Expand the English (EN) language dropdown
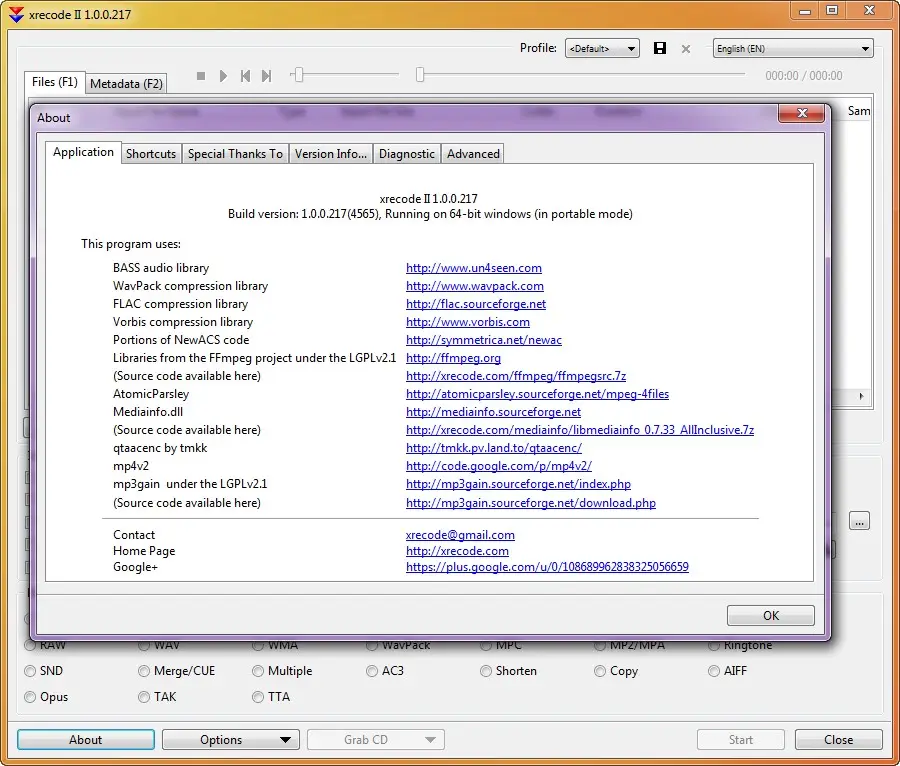900x766 pixels. click(792, 48)
